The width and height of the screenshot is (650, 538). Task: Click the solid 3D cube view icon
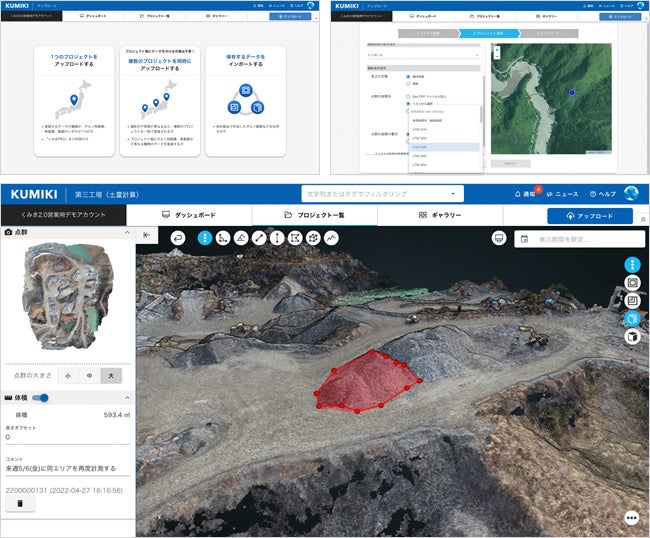pyautogui.click(x=632, y=336)
